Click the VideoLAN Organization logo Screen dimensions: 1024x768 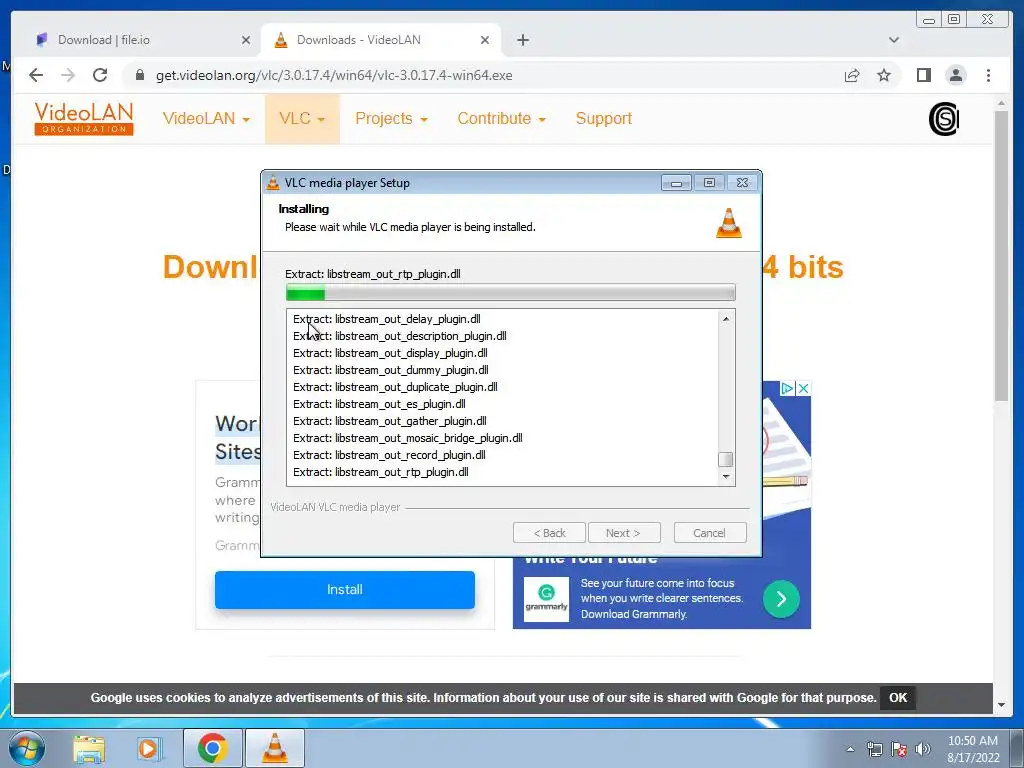[84, 118]
